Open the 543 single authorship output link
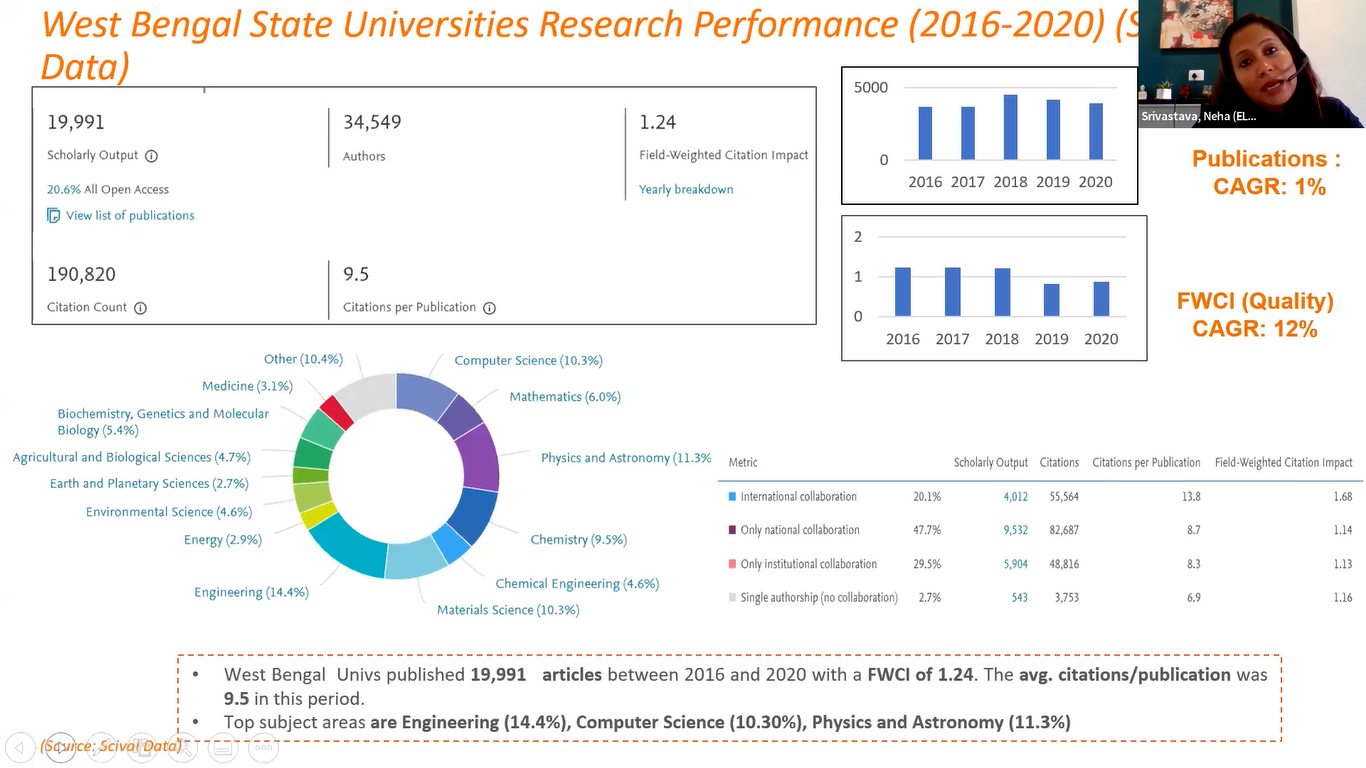Viewport: 1366px width, 768px height. tap(1019, 598)
